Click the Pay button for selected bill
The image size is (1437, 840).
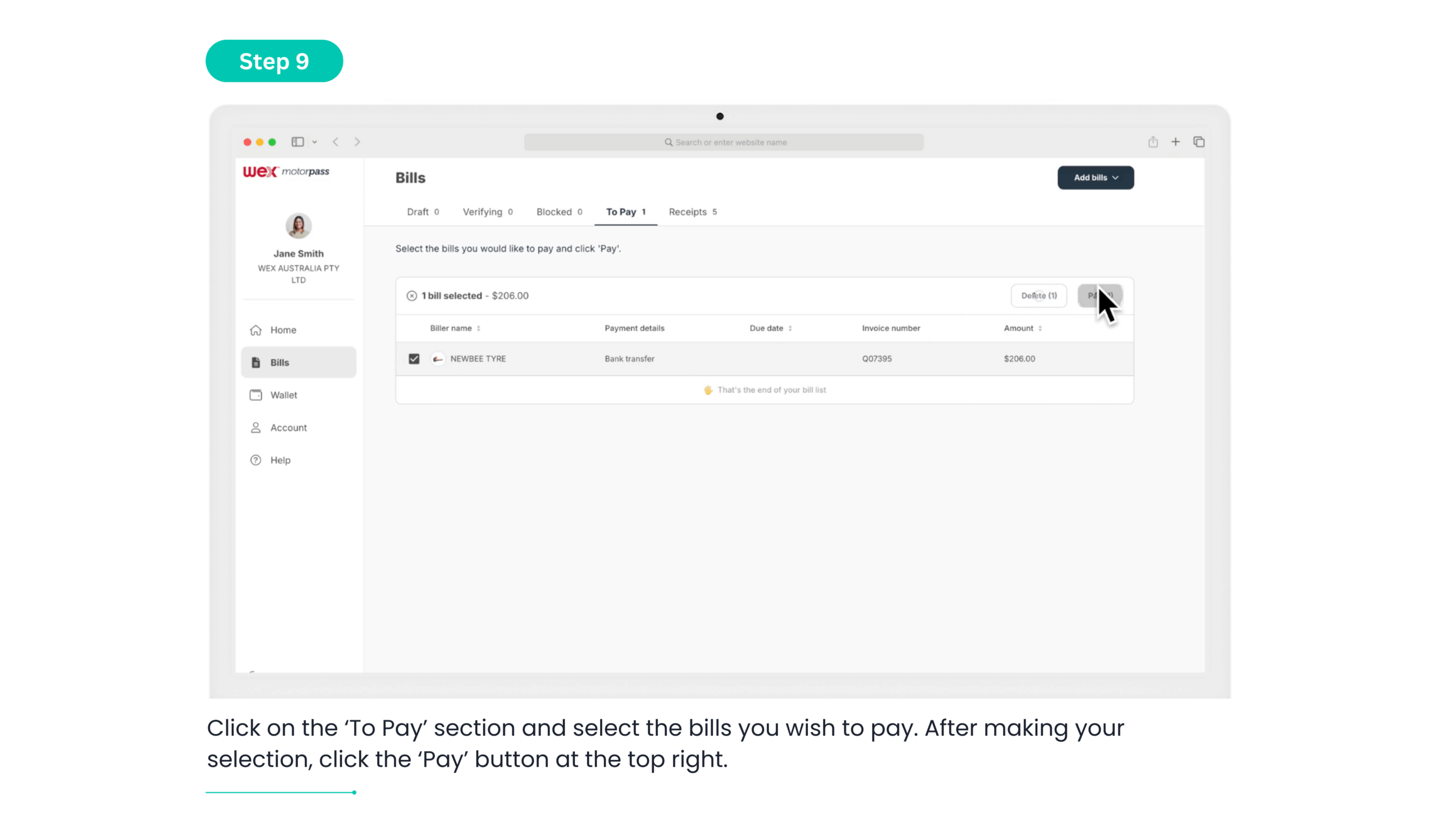tap(1100, 296)
